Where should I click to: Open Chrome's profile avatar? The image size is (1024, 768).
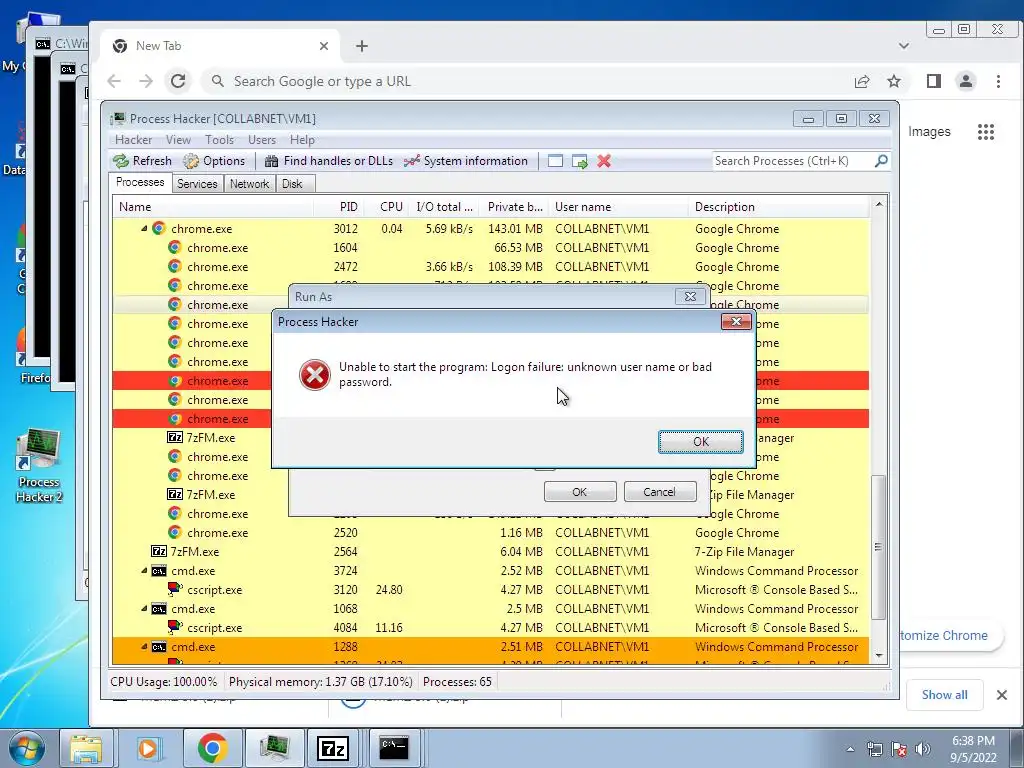966,81
